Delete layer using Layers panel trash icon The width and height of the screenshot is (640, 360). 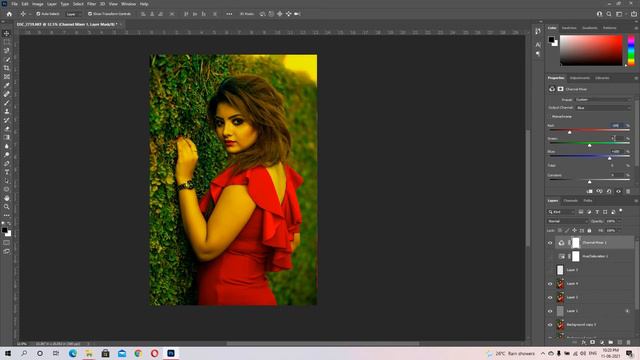click(629, 342)
